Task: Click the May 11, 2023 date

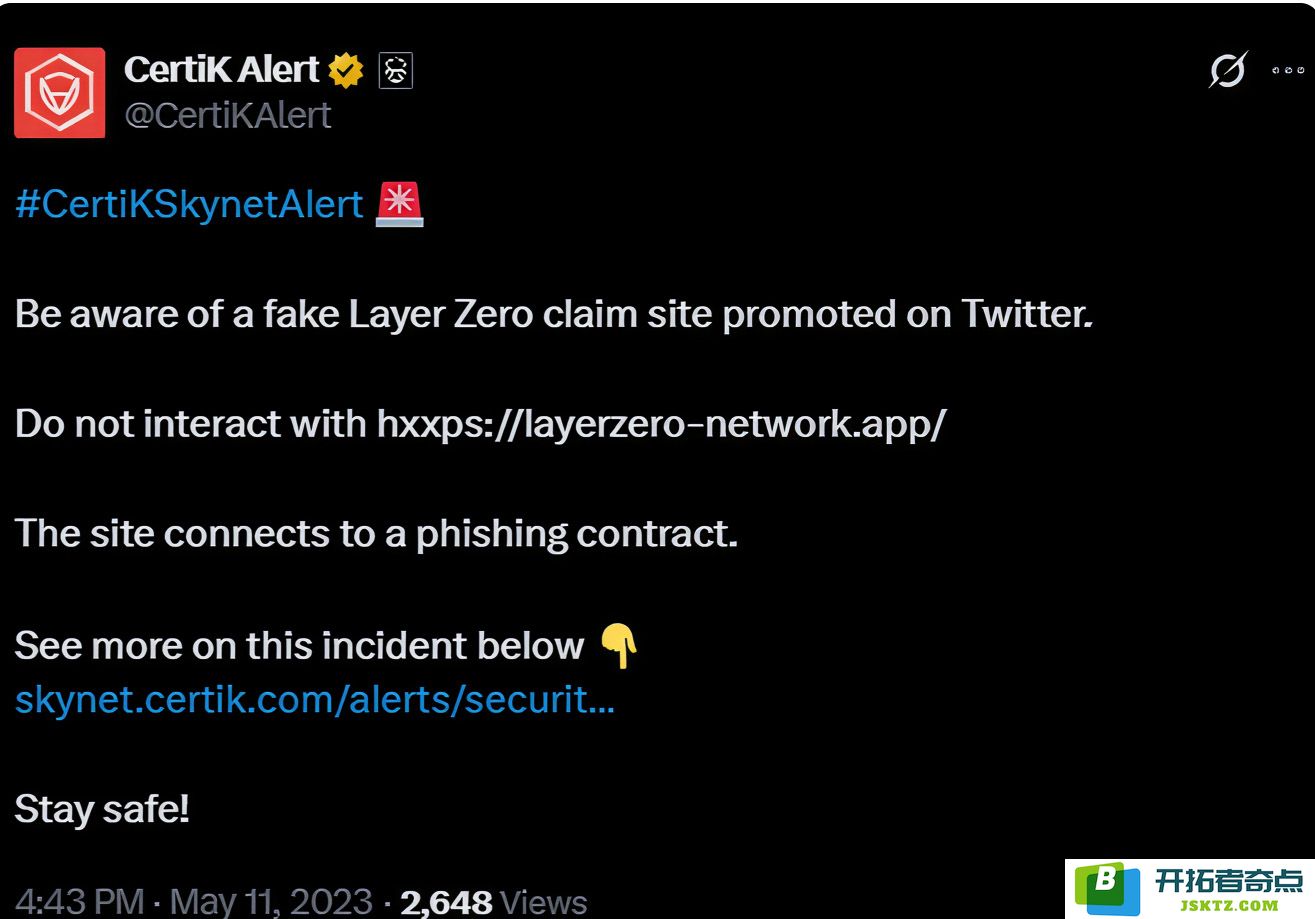Action: 267,901
